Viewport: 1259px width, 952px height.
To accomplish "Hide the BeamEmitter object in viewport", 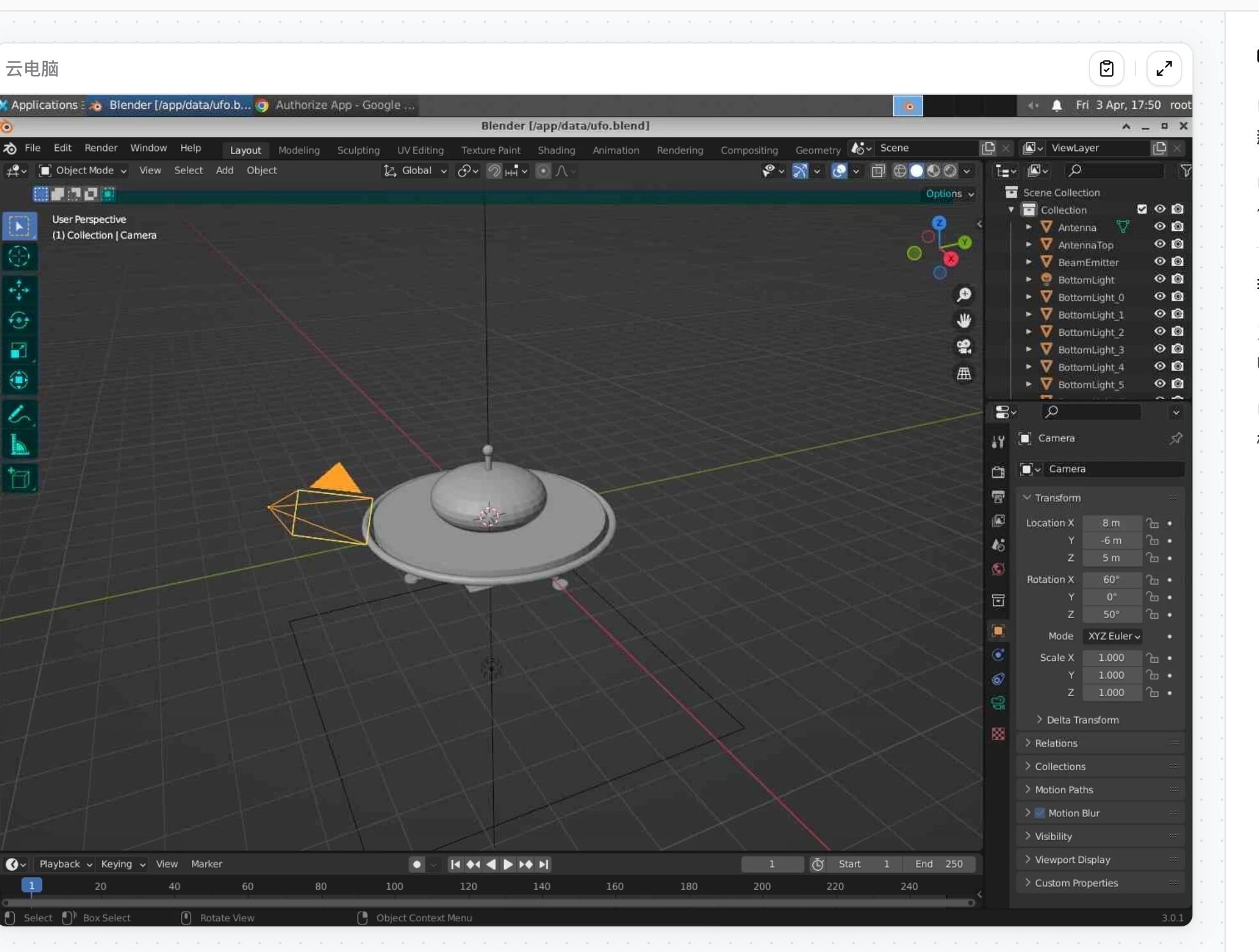I will (1159, 262).
